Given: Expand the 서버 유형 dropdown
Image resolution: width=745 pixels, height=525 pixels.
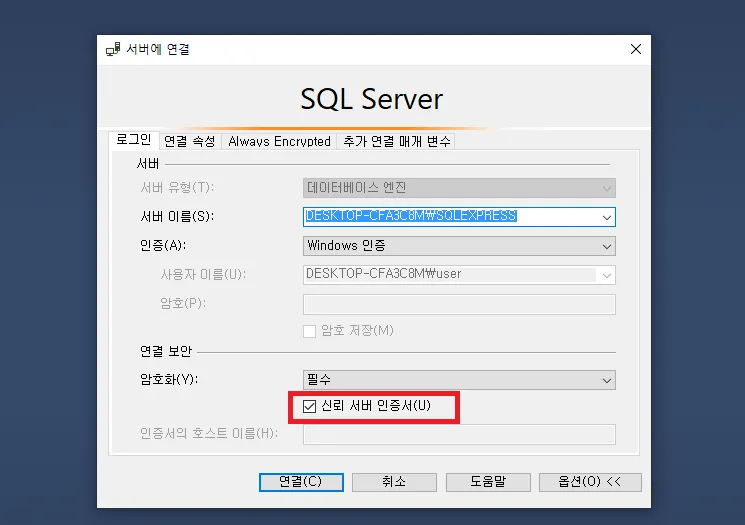Looking at the screenshot, I should tap(459, 188).
